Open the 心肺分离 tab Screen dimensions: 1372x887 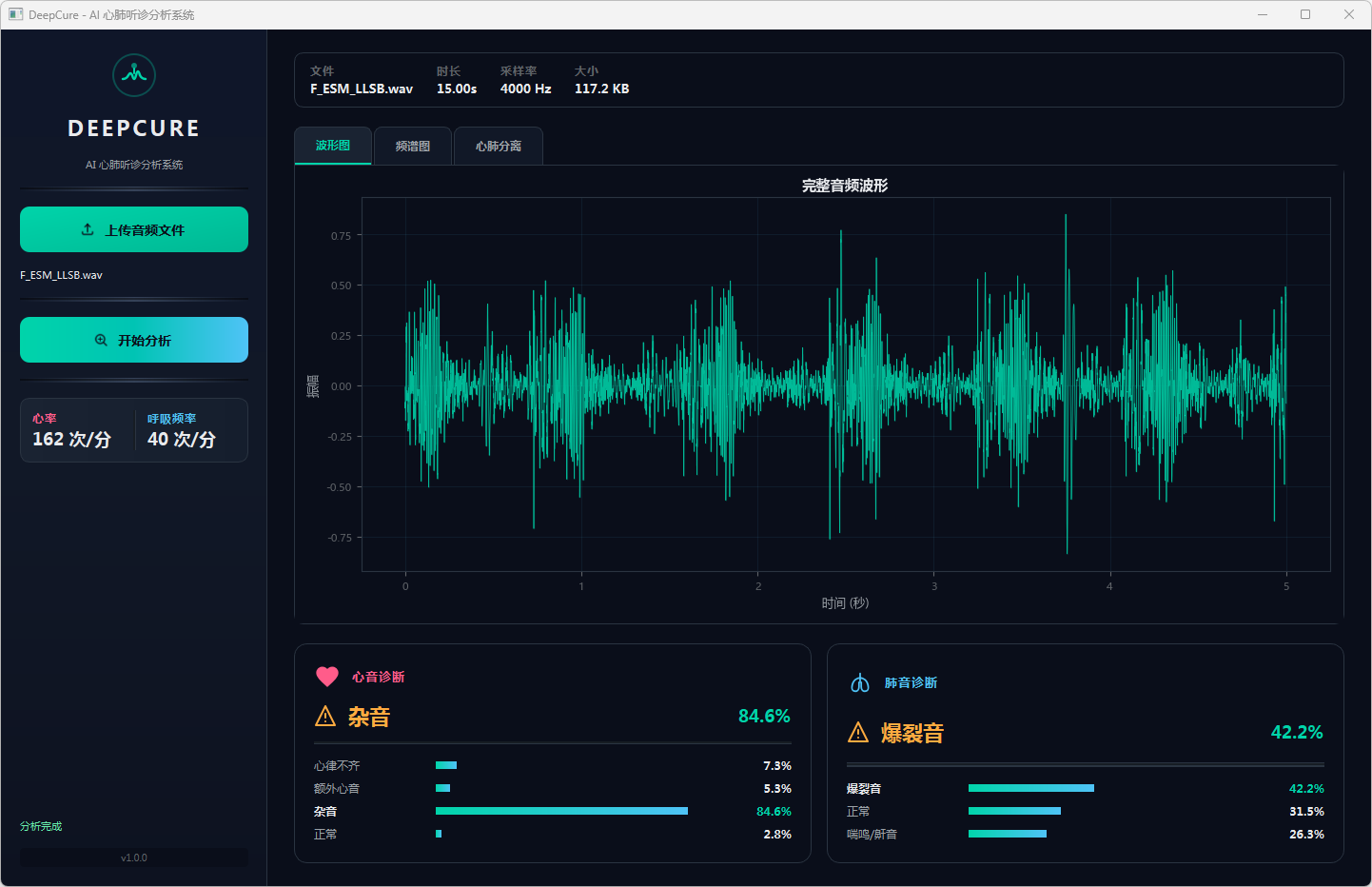click(498, 146)
